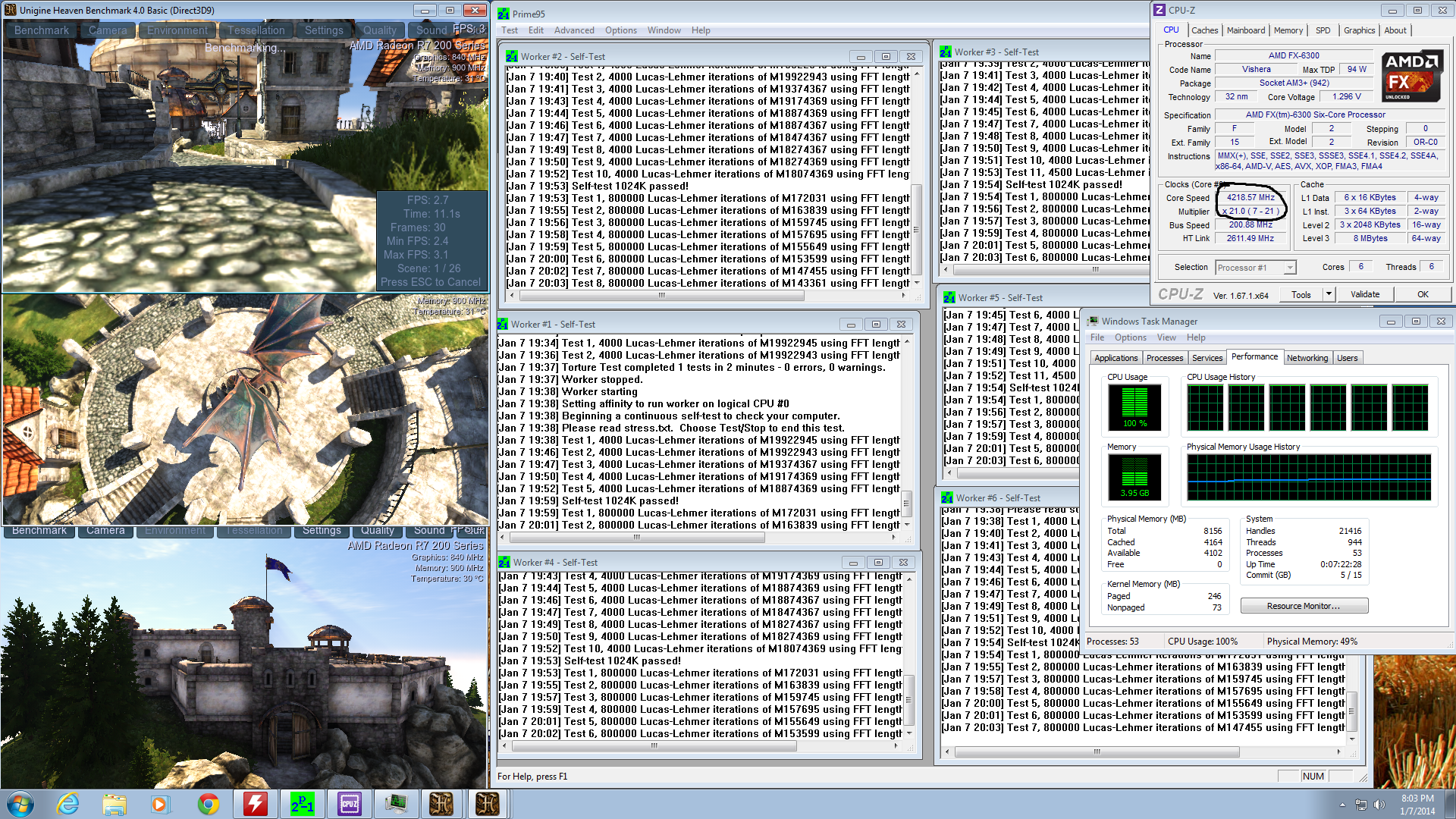Screen dimensions: 1456x819
Task: Click Worker #6 window system icon
Action: tap(947, 497)
